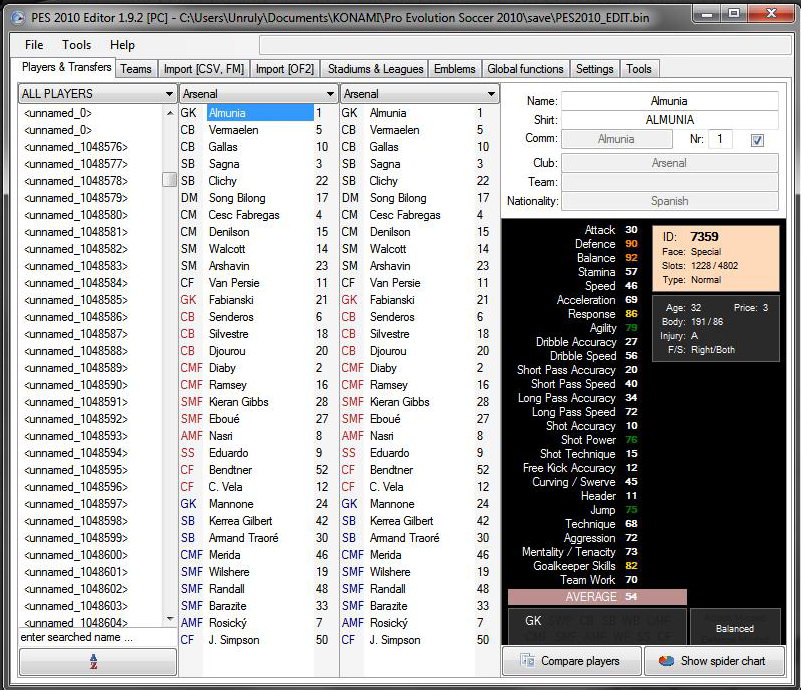Click the Show spider chart icon
Screen dimensions: 801x690
667,661
